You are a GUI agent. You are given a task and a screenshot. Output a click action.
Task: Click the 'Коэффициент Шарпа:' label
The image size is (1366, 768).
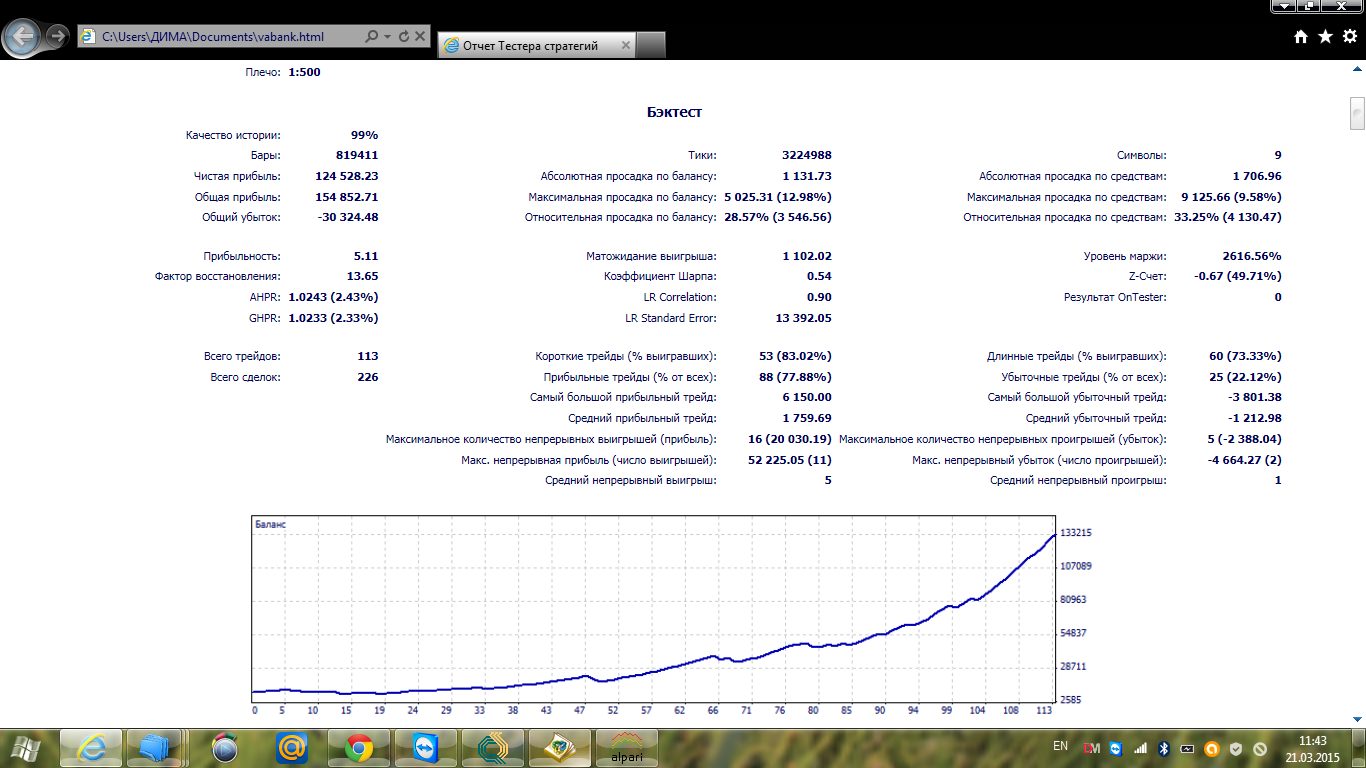[660, 276]
